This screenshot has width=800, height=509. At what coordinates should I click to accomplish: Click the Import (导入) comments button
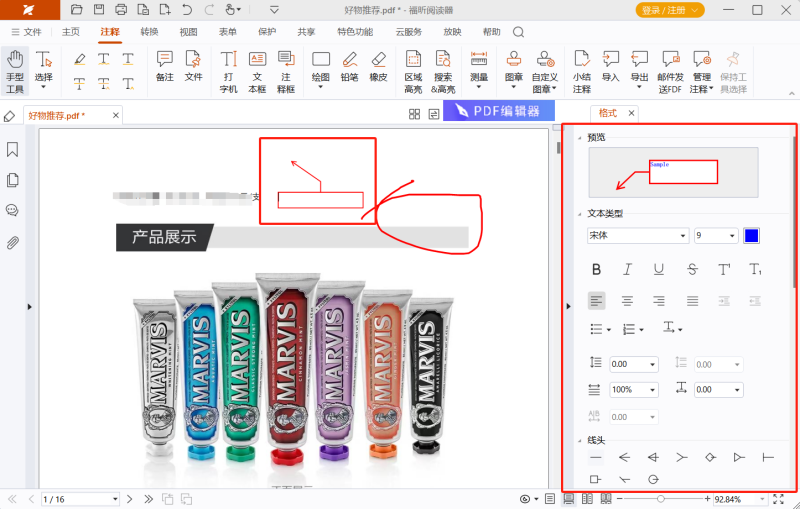point(610,67)
